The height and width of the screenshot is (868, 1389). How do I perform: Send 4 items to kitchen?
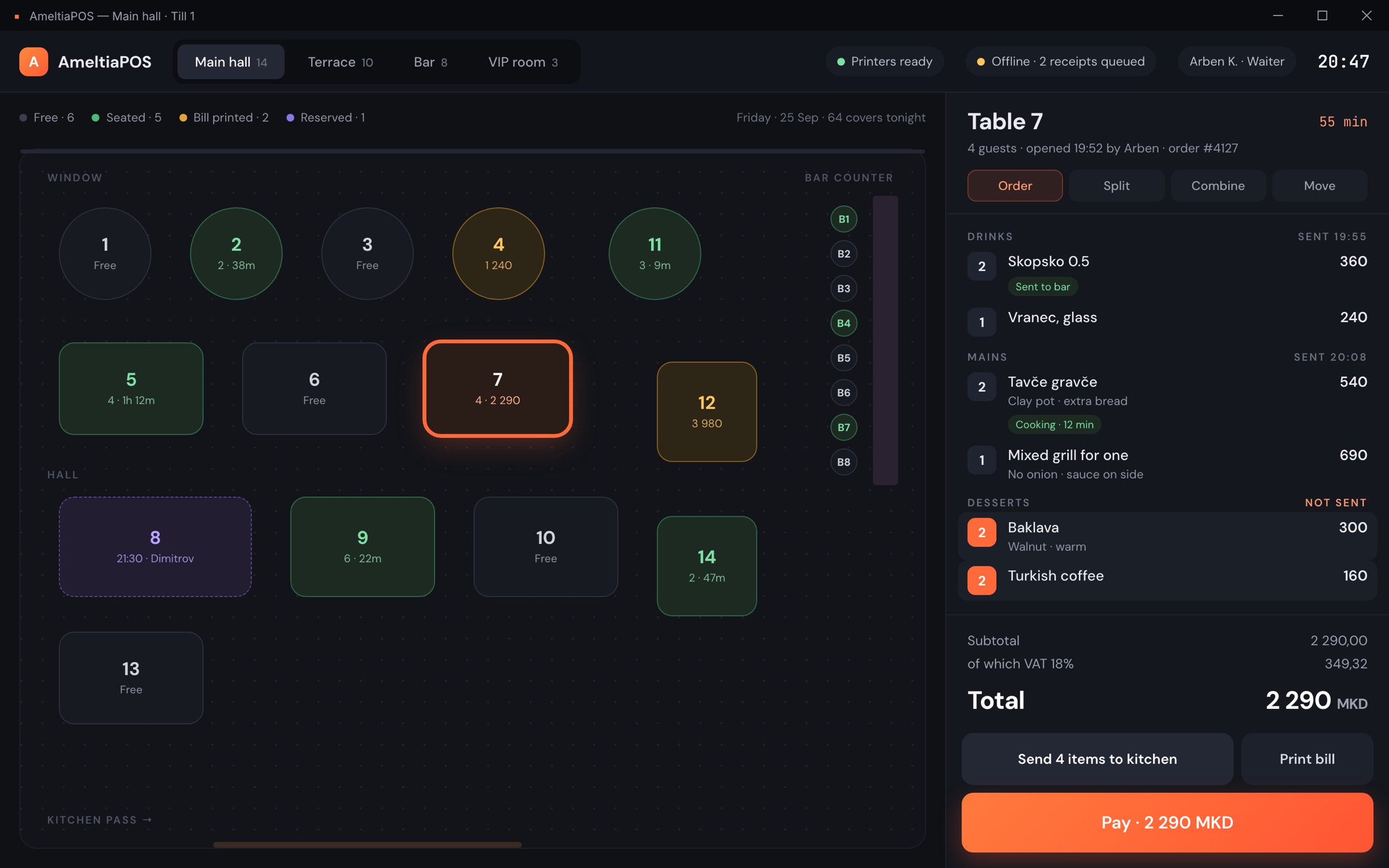pos(1097,759)
